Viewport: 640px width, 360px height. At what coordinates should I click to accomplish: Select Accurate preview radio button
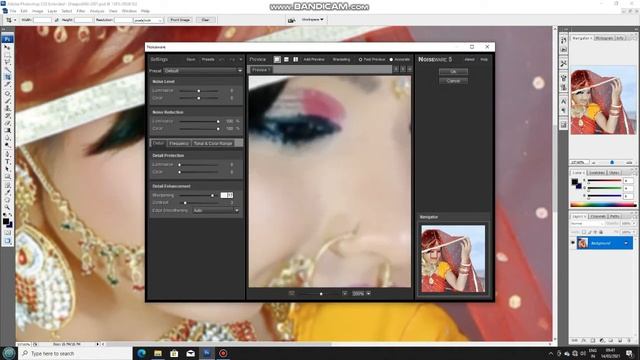pos(391,60)
